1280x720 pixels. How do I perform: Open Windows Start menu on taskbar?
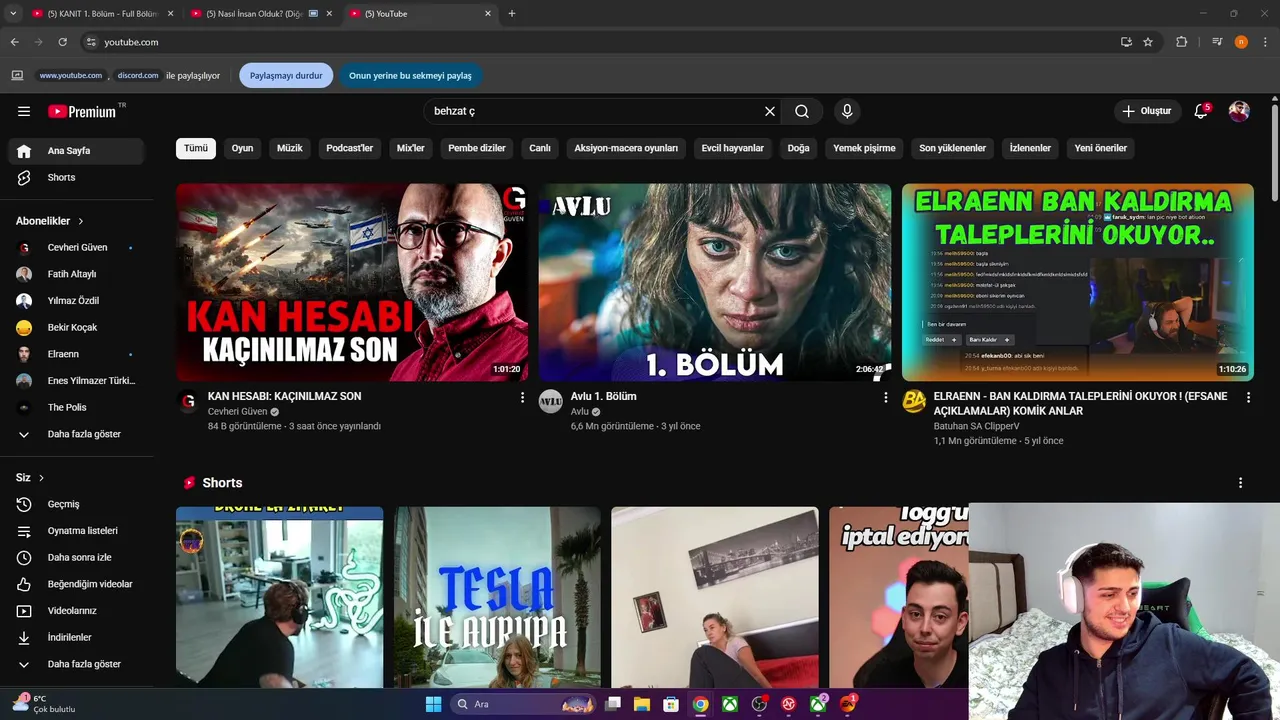(433, 704)
